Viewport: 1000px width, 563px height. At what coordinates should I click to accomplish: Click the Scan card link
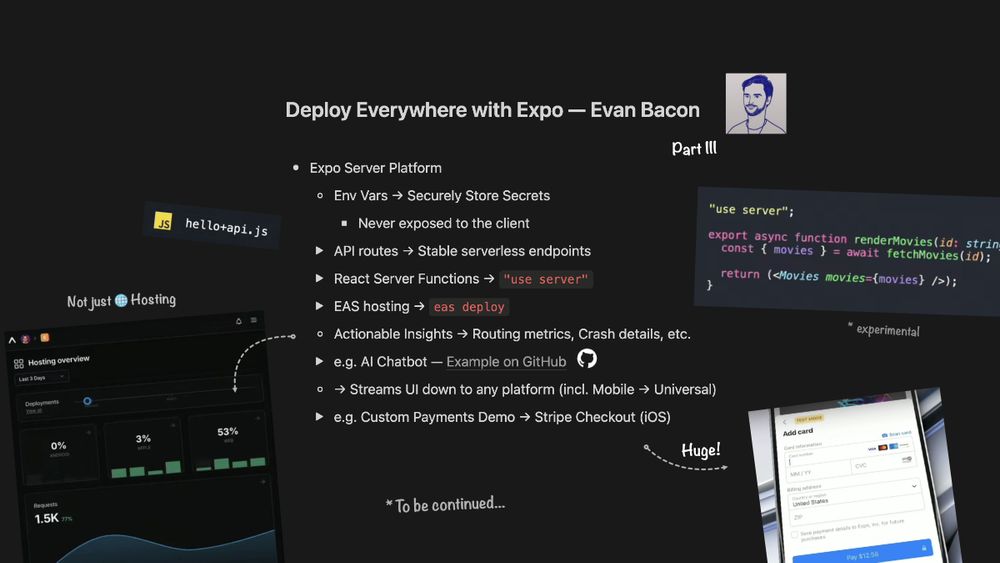(x=897, y=434)
